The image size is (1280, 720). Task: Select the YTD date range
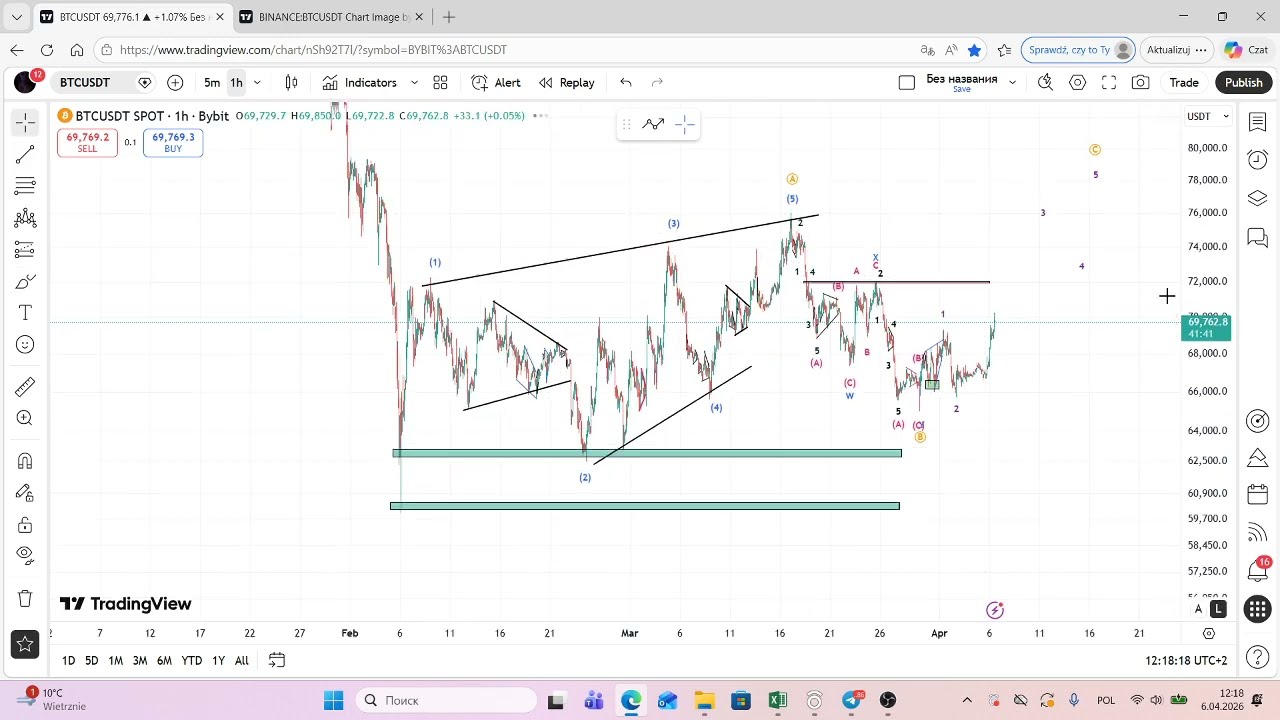click(x=191, y=660)
